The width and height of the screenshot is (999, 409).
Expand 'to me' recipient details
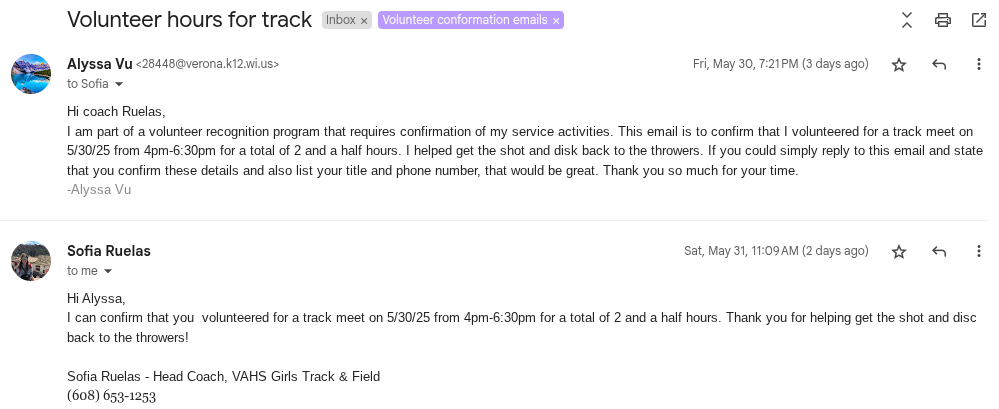108,271
